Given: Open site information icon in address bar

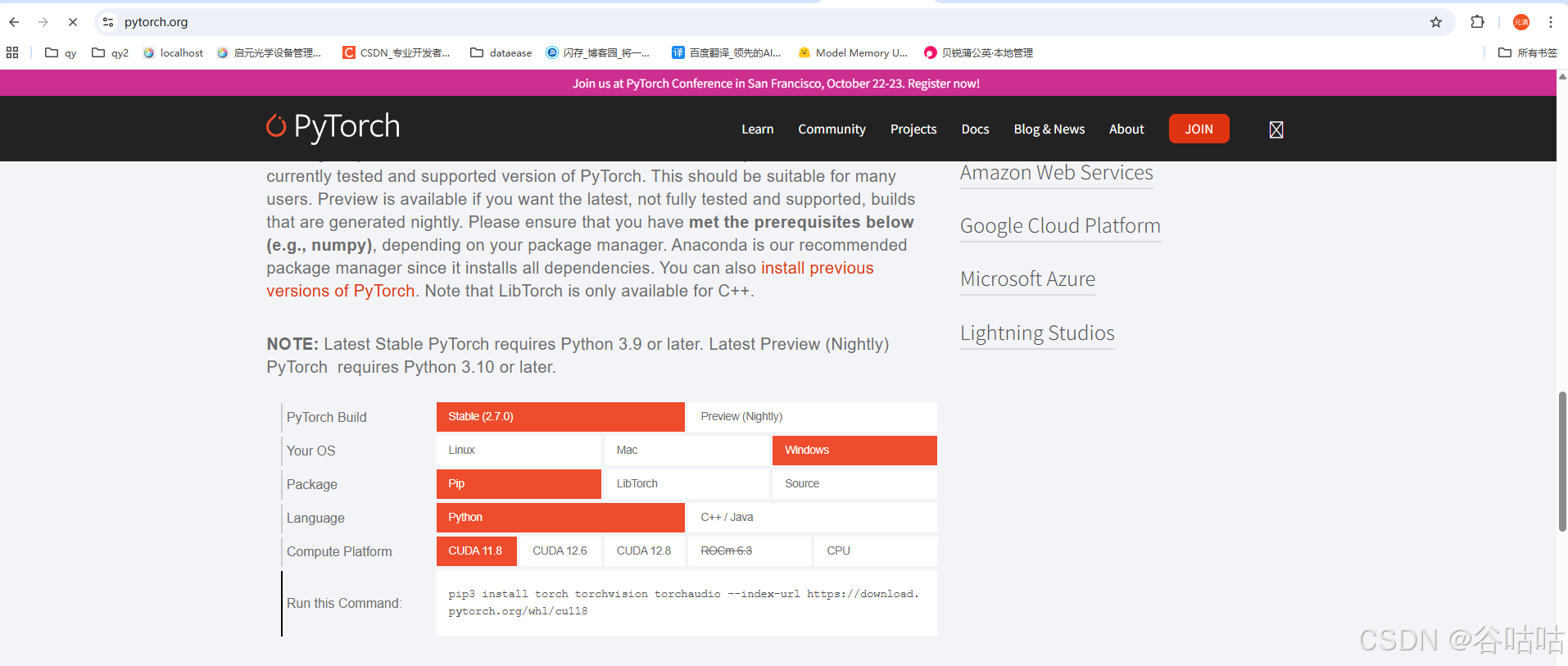Looking at the screenshot, I should click(108, 22).
